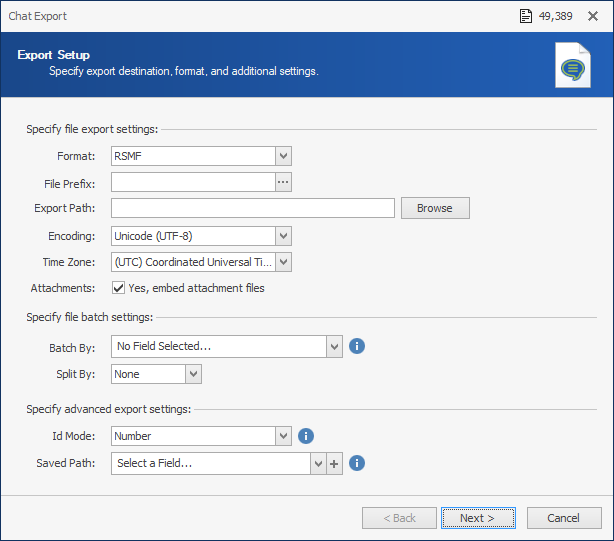Expand the Encoding dropdown Unicode (UTF-8)
The height and width of the screenshot is (541, 614).
point(283,236)
